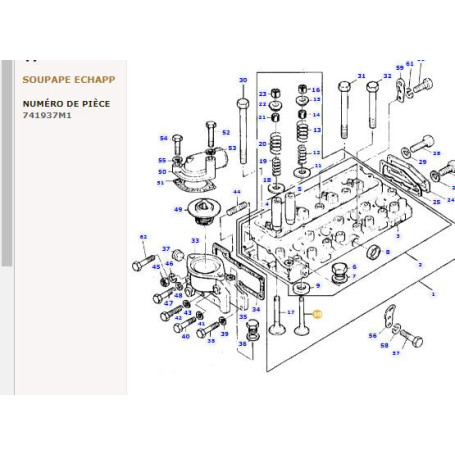Click callout 25 below the cover gasket
Screen dimensions: 455x455
(436, 202)
